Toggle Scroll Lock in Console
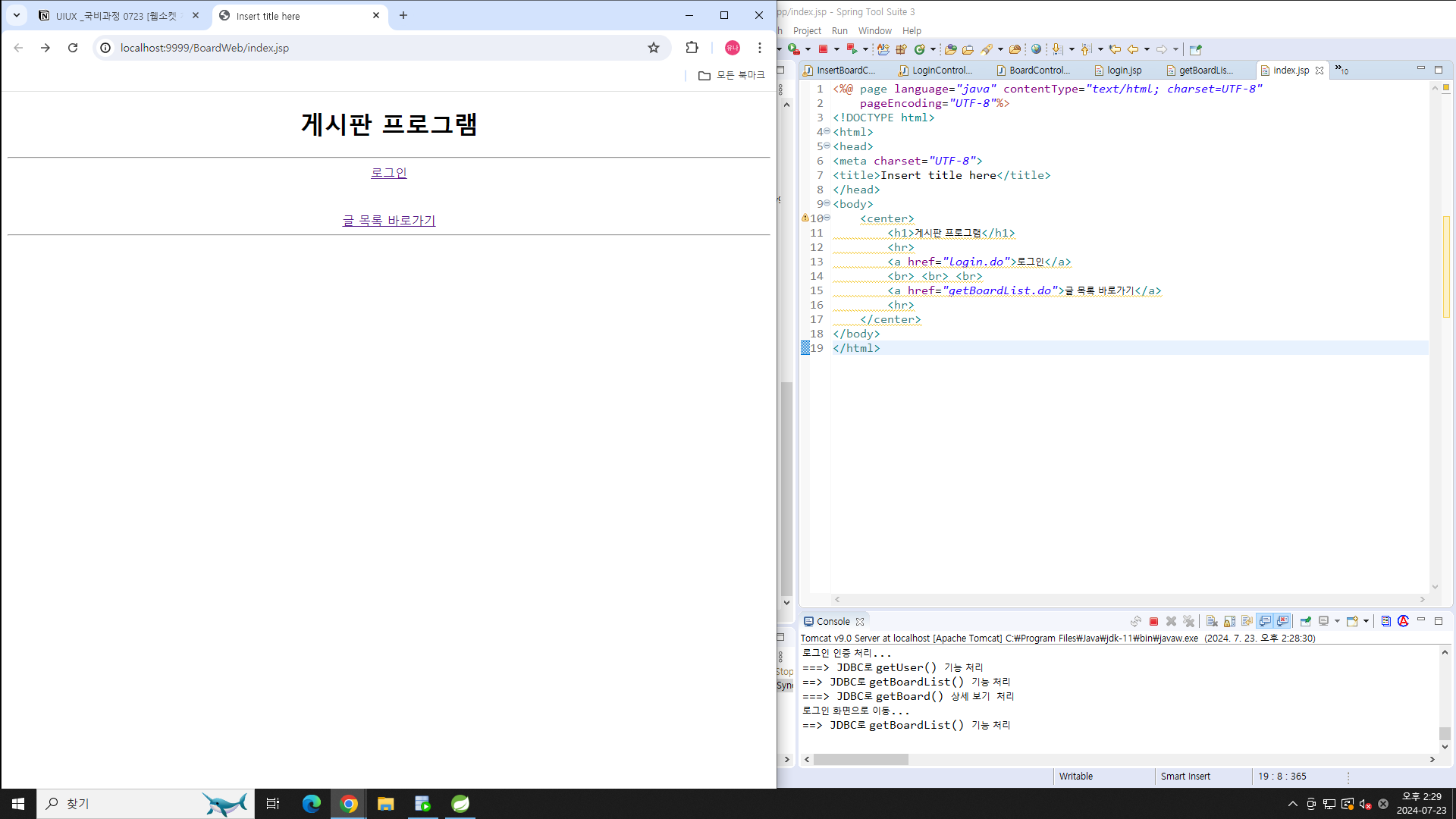 tap(1229, 621)
